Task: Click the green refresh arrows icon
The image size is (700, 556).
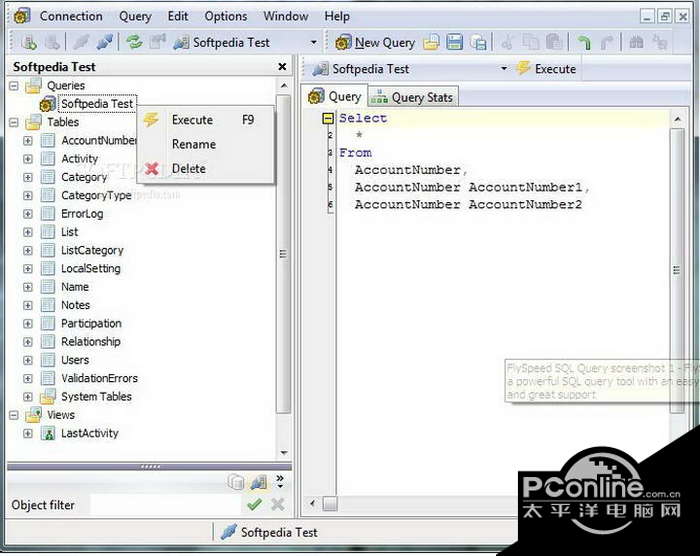Action: [134, 42]
